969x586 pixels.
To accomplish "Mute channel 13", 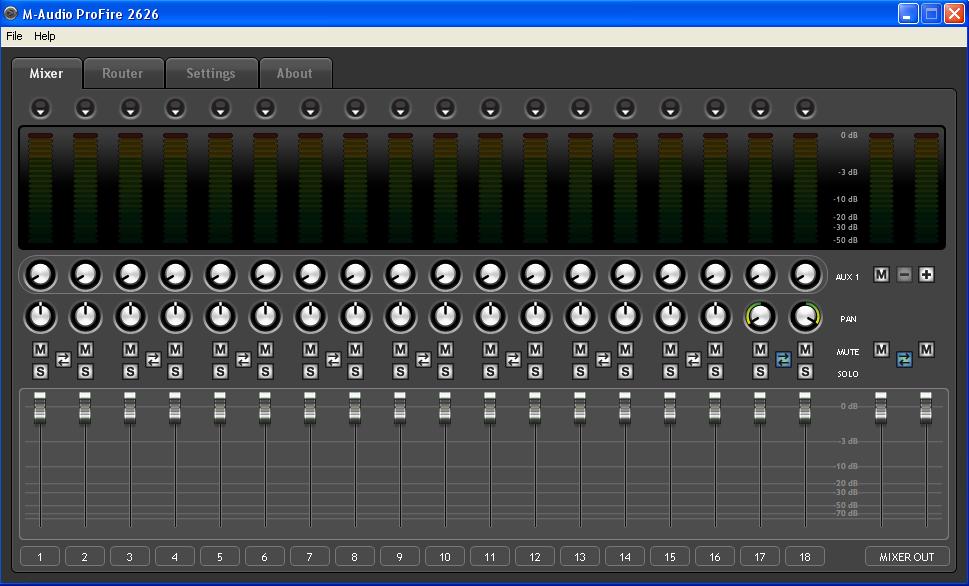I will [x=580, y=350].
